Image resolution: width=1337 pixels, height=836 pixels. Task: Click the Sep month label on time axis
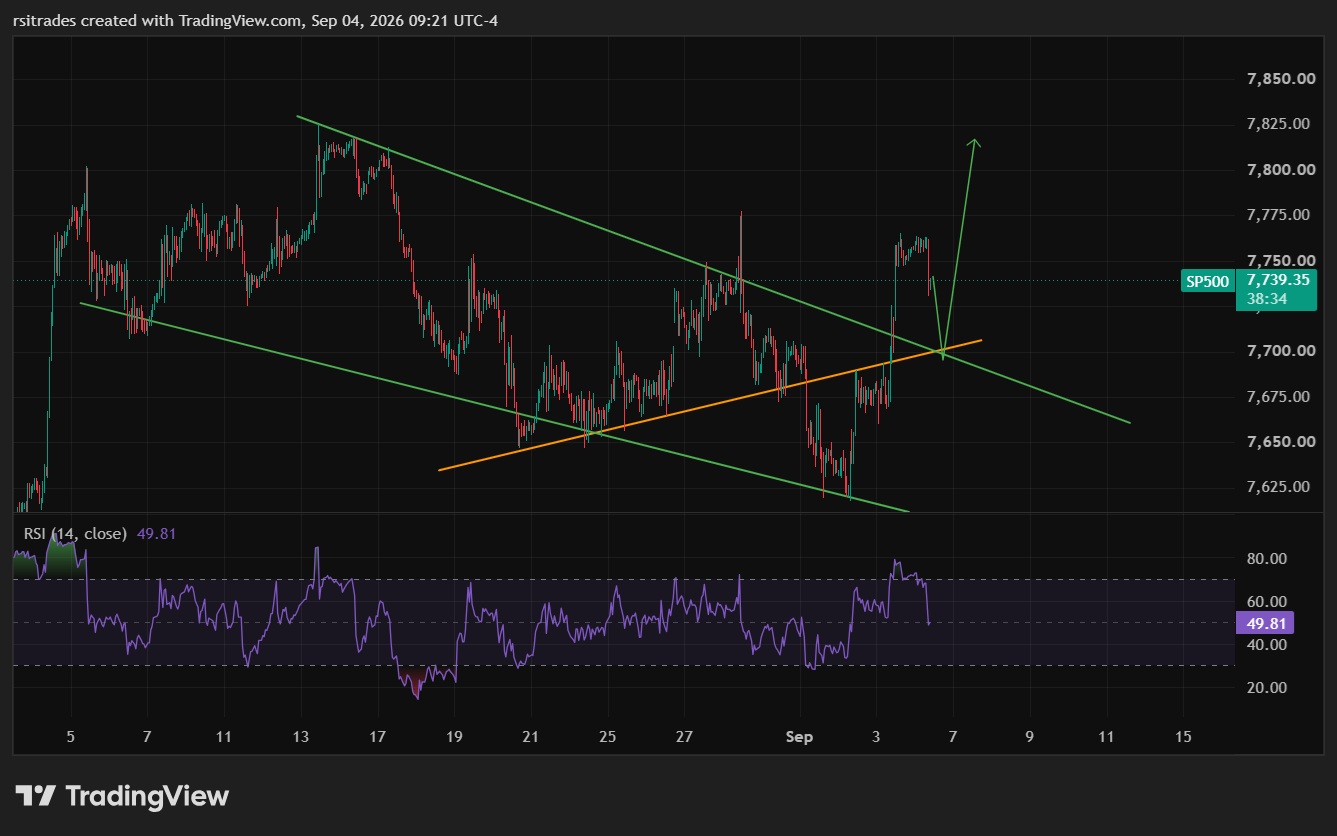(800, 737)
